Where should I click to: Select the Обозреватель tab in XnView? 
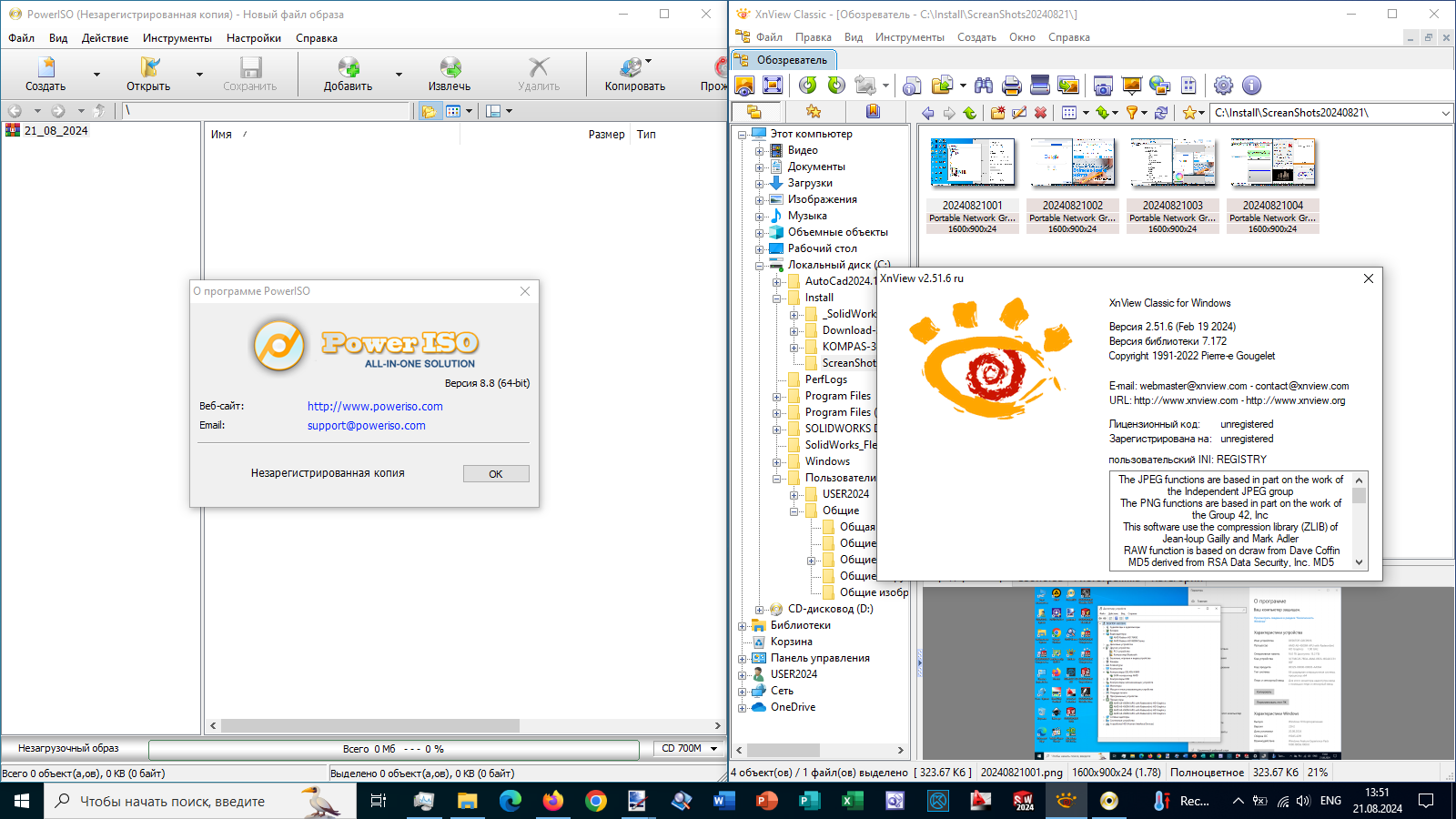coord(784,60)
